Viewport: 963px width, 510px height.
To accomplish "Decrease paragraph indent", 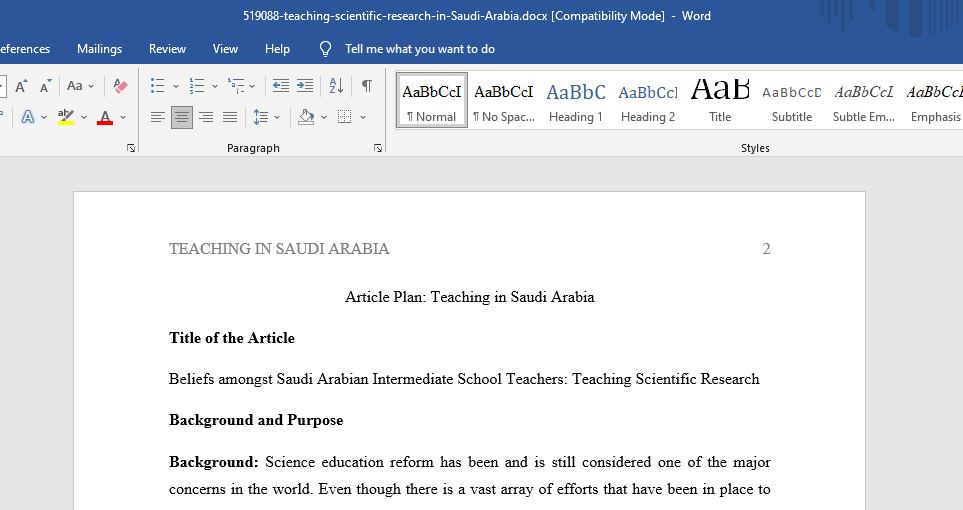I will coord(281,86).
